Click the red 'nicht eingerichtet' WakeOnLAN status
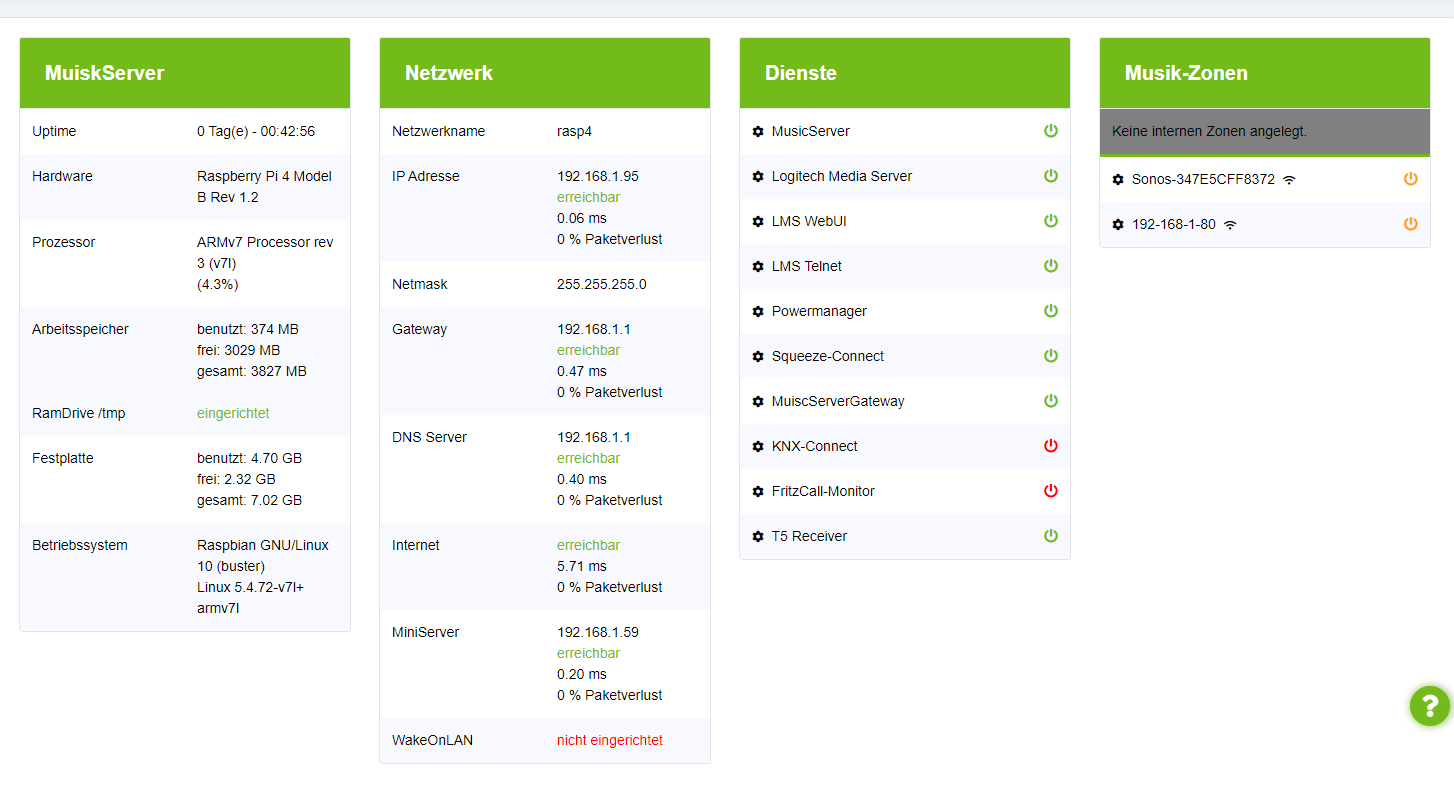Image resolution: width=1454 pixels, height=789 pixels. (610, 741)
